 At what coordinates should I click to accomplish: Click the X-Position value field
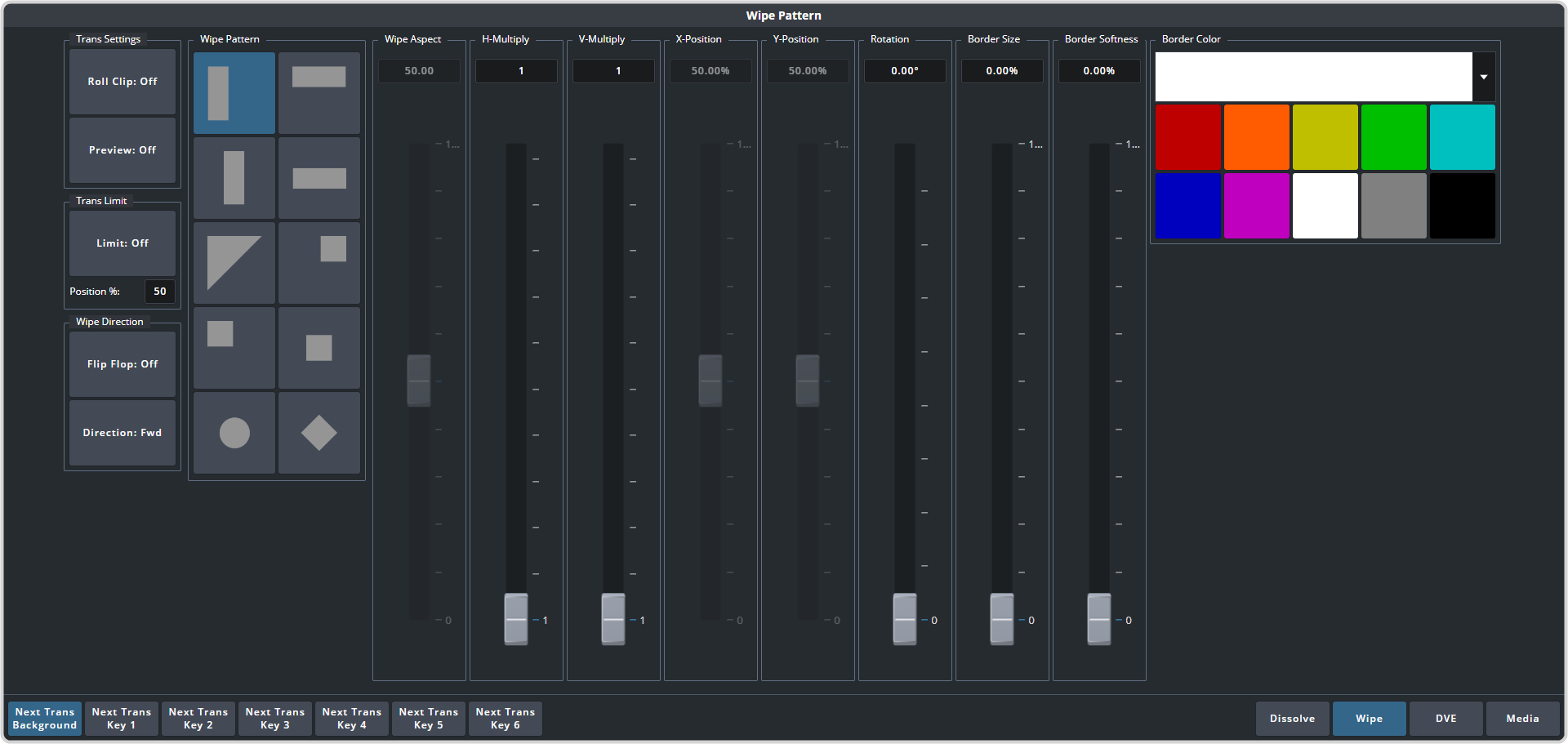(x=710, y=71)
